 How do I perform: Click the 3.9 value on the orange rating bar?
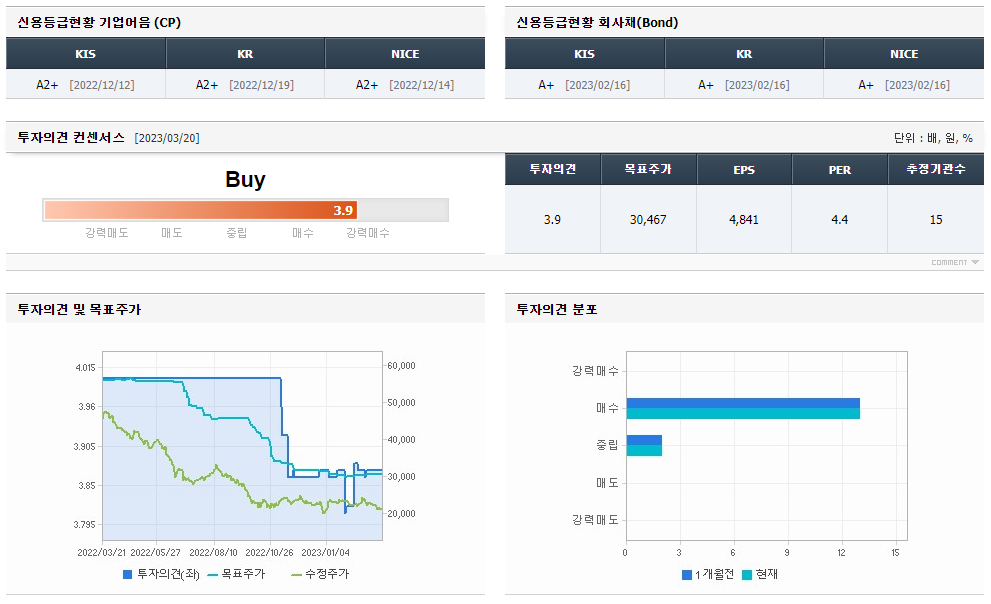[343, 210]
